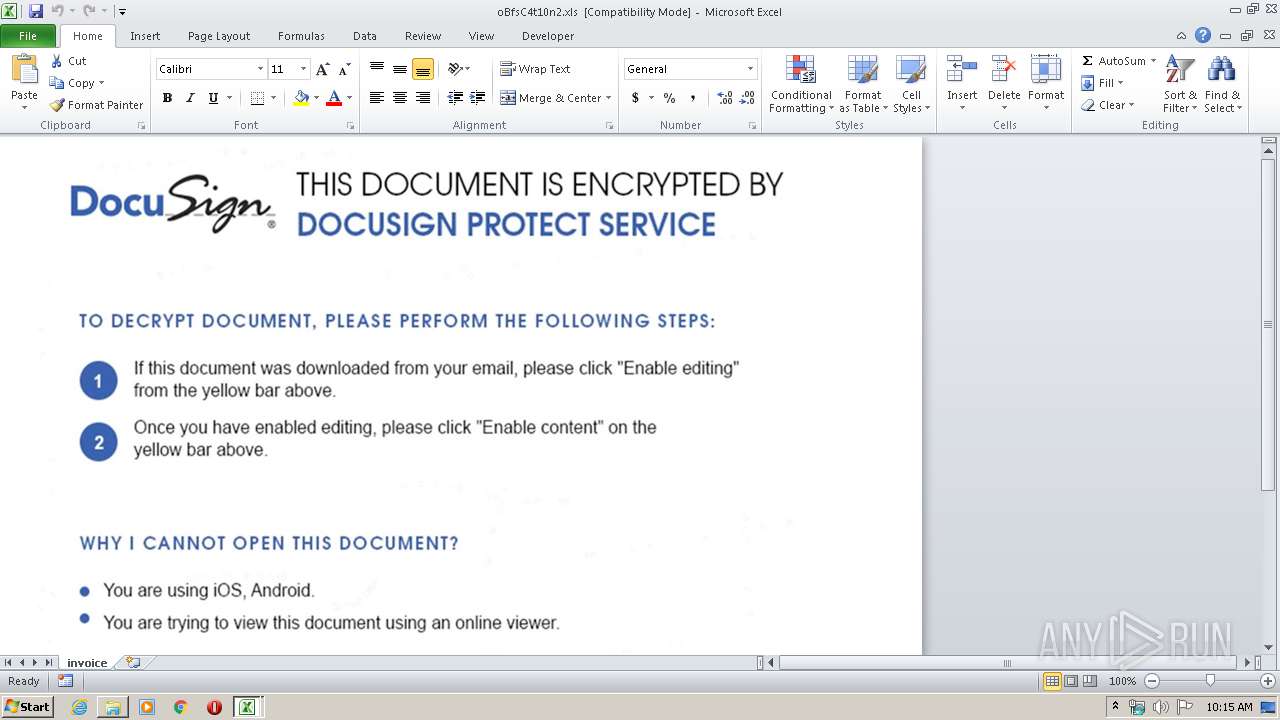Image resolution: width=1280 pixels, height=720 pixels.
Task: Minimize the ribbon with caret icon
Action: [1183, 35]
